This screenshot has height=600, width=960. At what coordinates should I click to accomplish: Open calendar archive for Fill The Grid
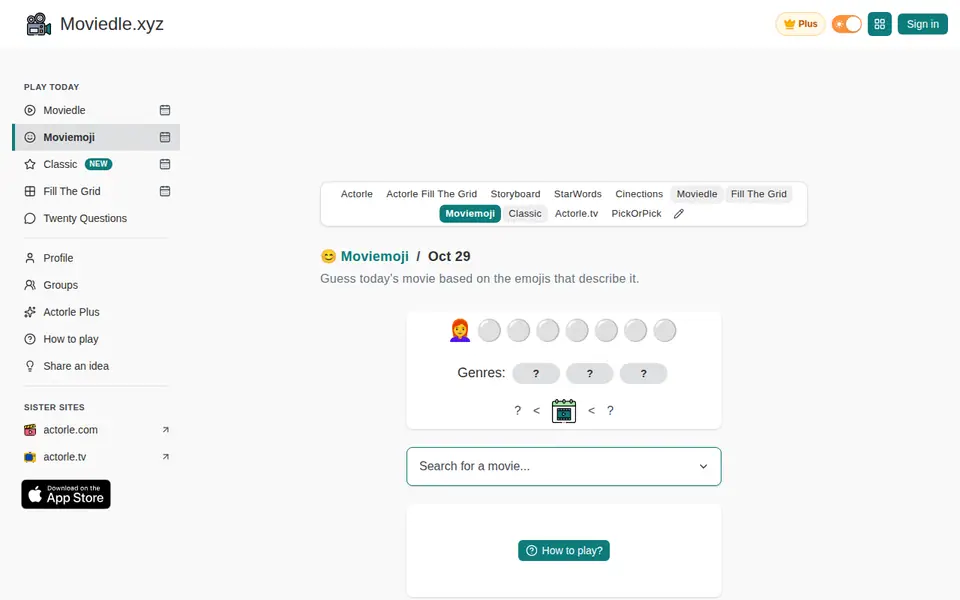click(165, 191)
